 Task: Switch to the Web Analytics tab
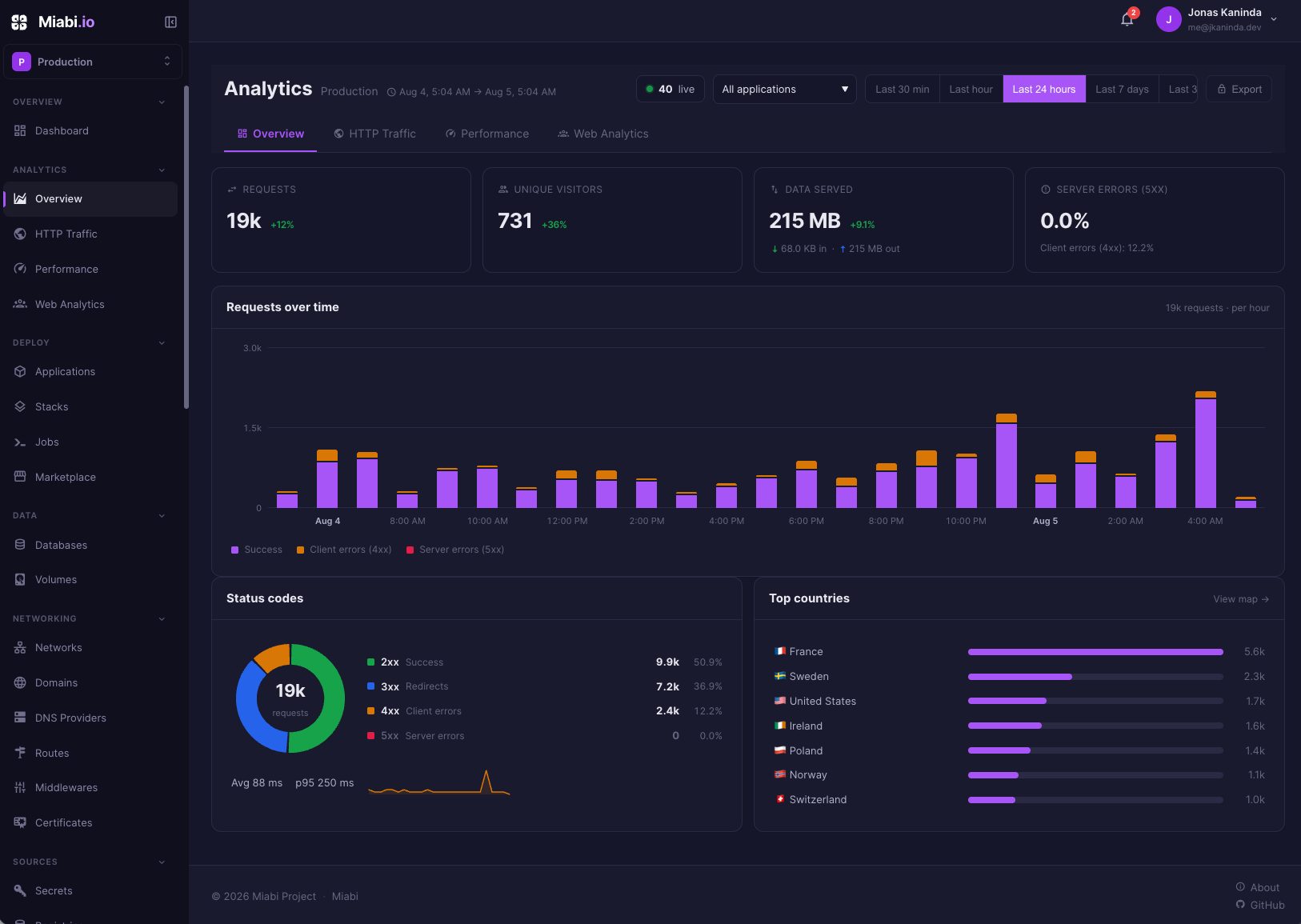tap(603, 134)
